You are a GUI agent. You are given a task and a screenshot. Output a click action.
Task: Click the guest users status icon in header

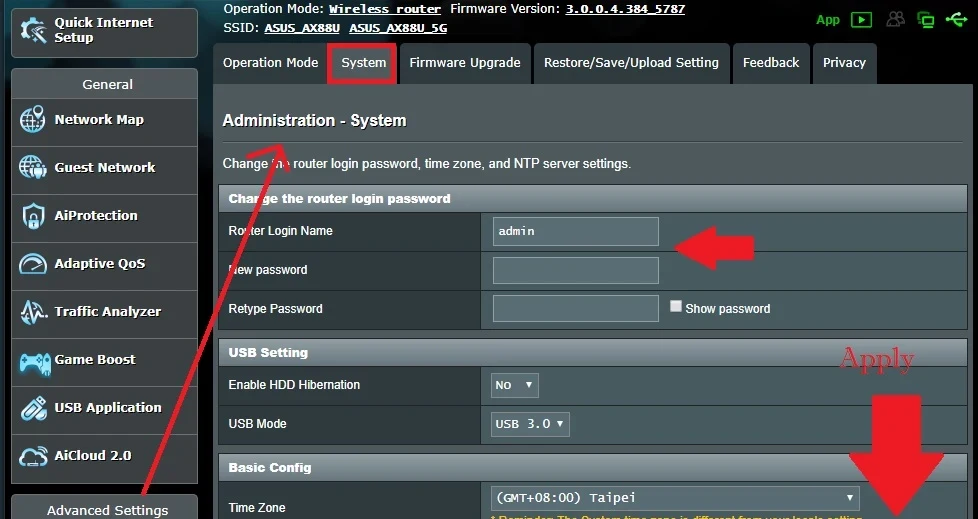tap(895, 19)
